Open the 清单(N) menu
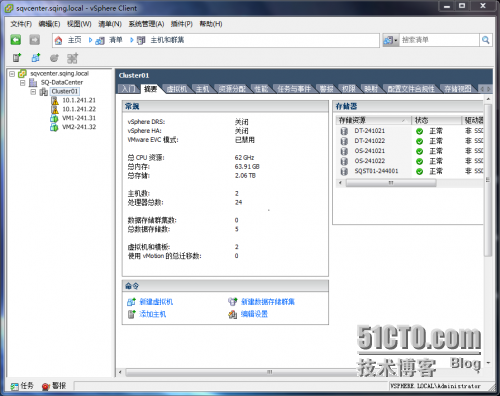The height and width of the screenshot is (396, 500). [110, 24]
